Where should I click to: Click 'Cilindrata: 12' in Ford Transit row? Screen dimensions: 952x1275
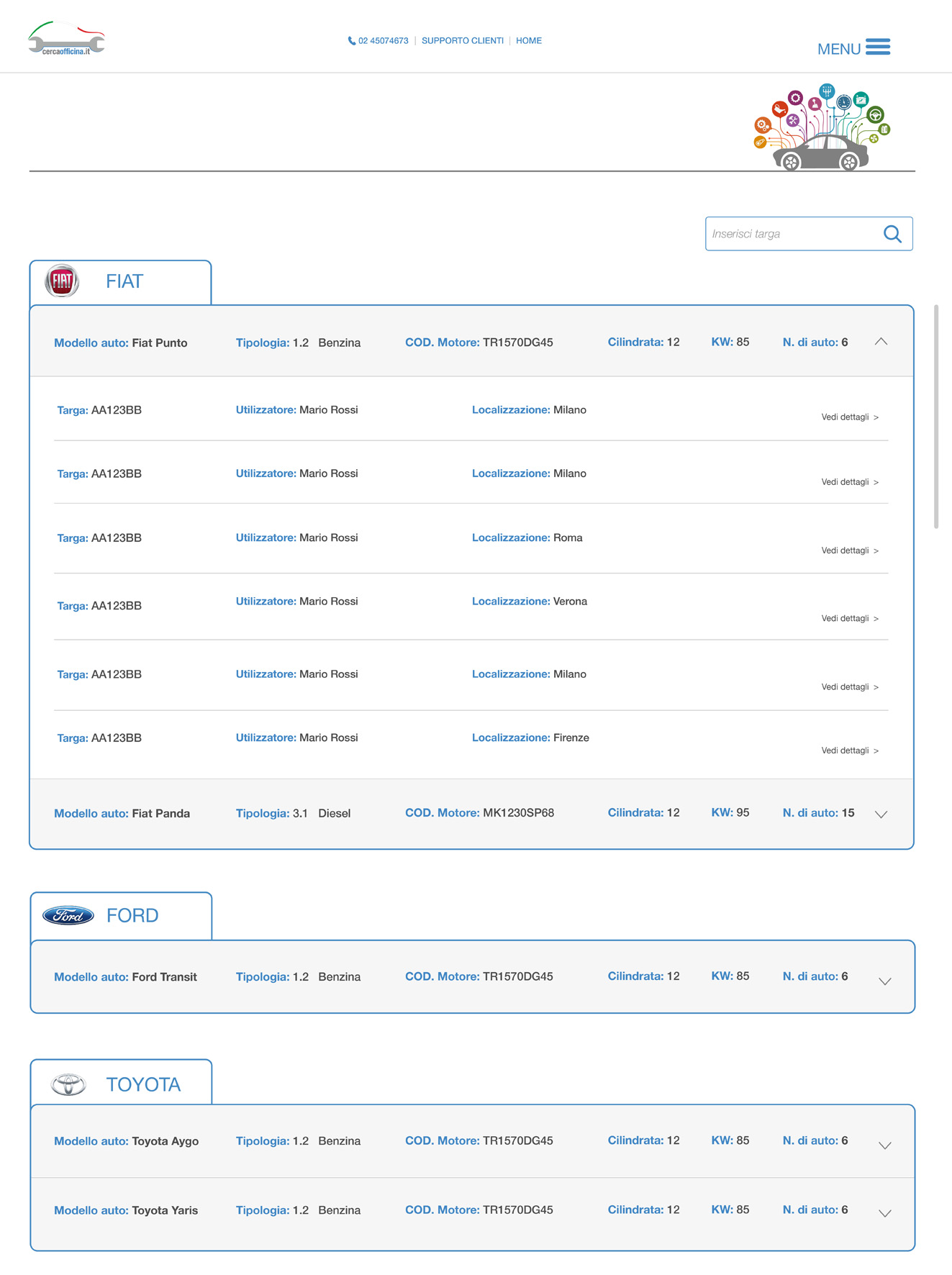(x=644, y=976)
